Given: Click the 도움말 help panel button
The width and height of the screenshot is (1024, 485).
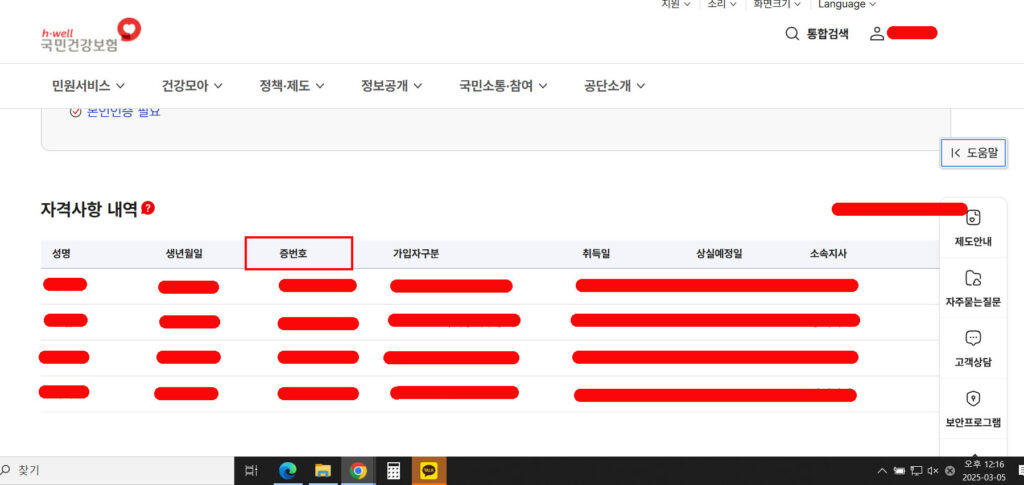Looking at the screenshot, I should (973, 153).
